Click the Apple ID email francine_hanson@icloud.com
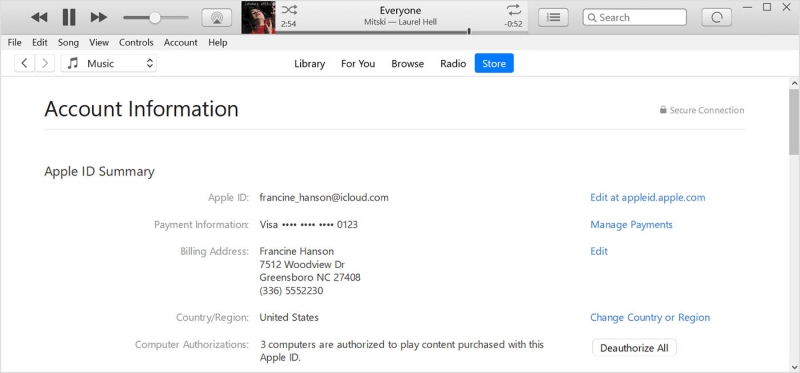The image size is (800, 373). 324,197
